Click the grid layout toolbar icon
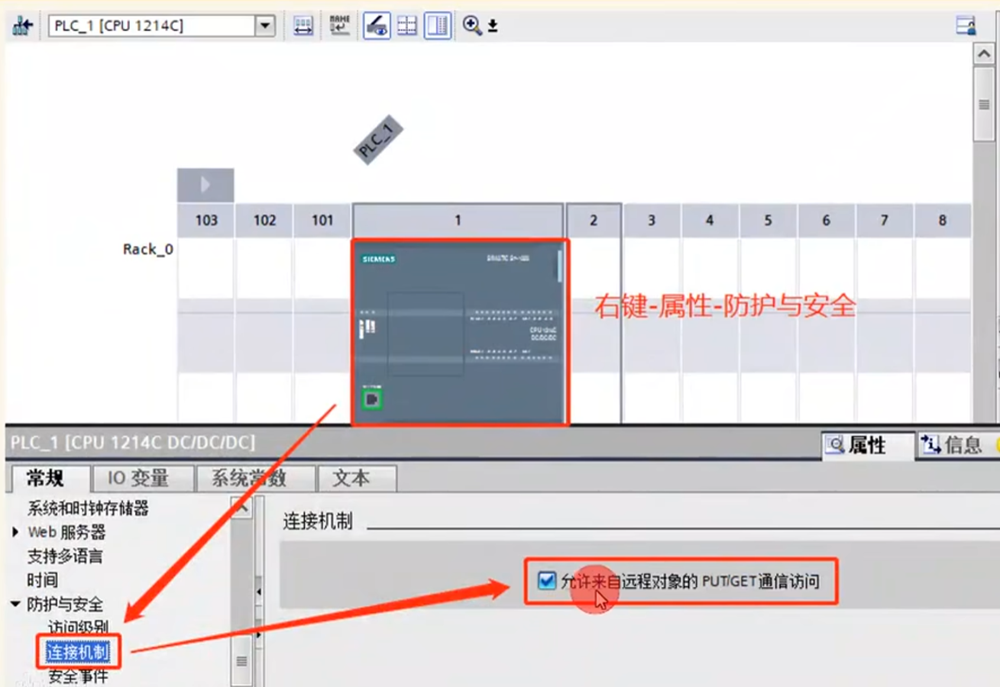 (x=407, y=26)
